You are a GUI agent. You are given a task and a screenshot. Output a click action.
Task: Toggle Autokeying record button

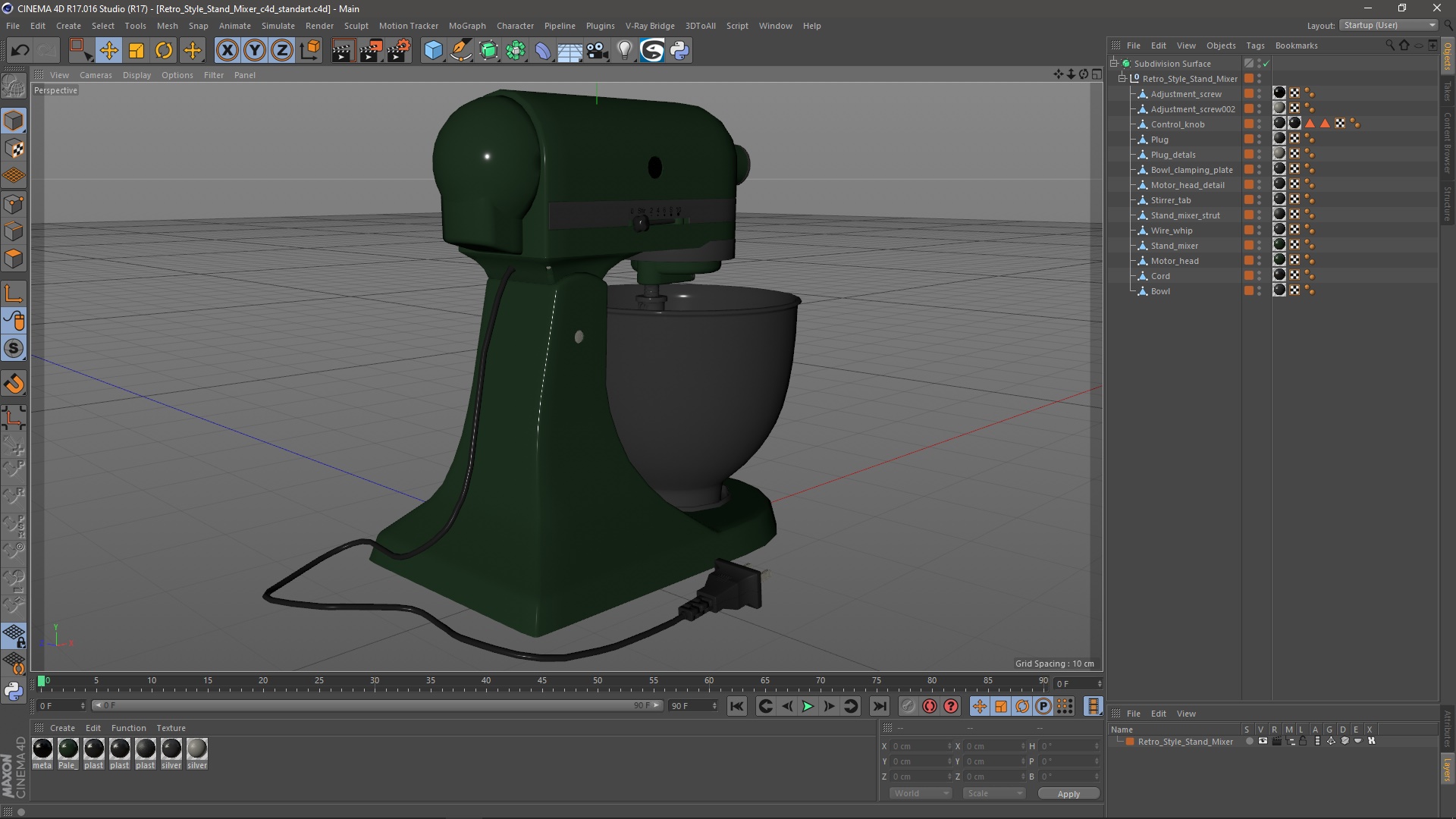coord(930,707)
